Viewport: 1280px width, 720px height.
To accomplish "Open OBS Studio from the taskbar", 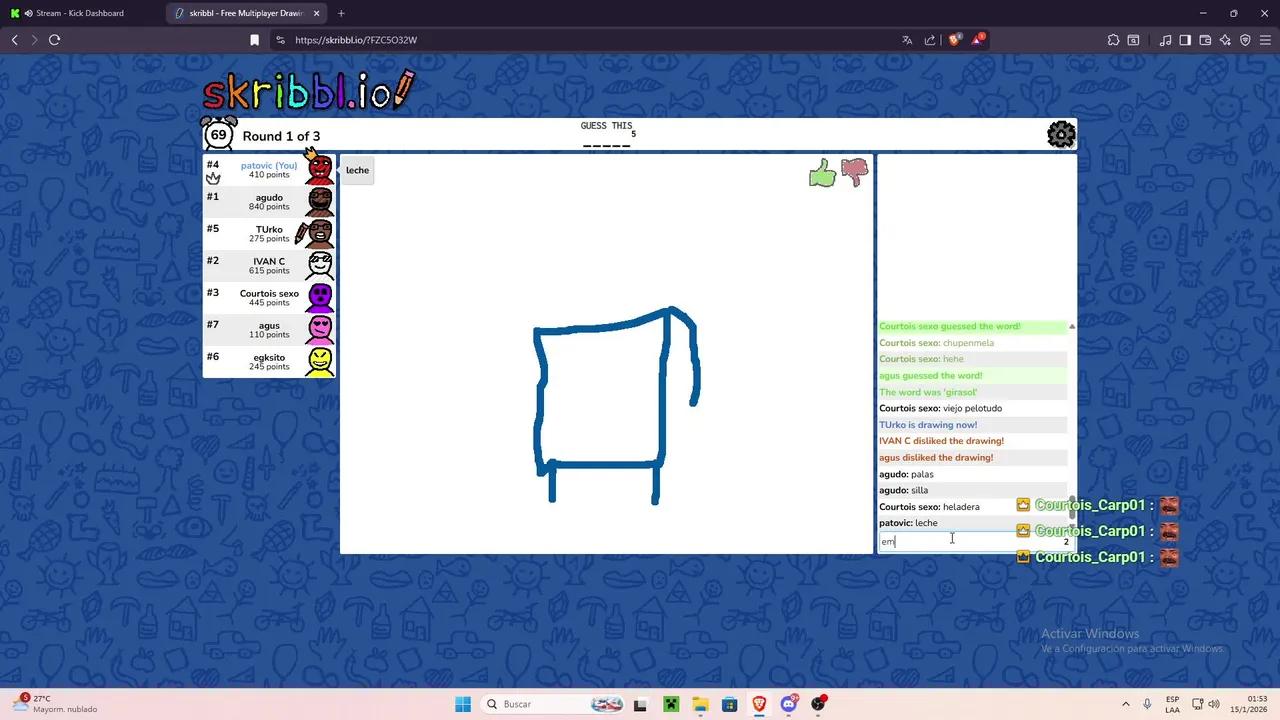I will click(x=817, y=704).
